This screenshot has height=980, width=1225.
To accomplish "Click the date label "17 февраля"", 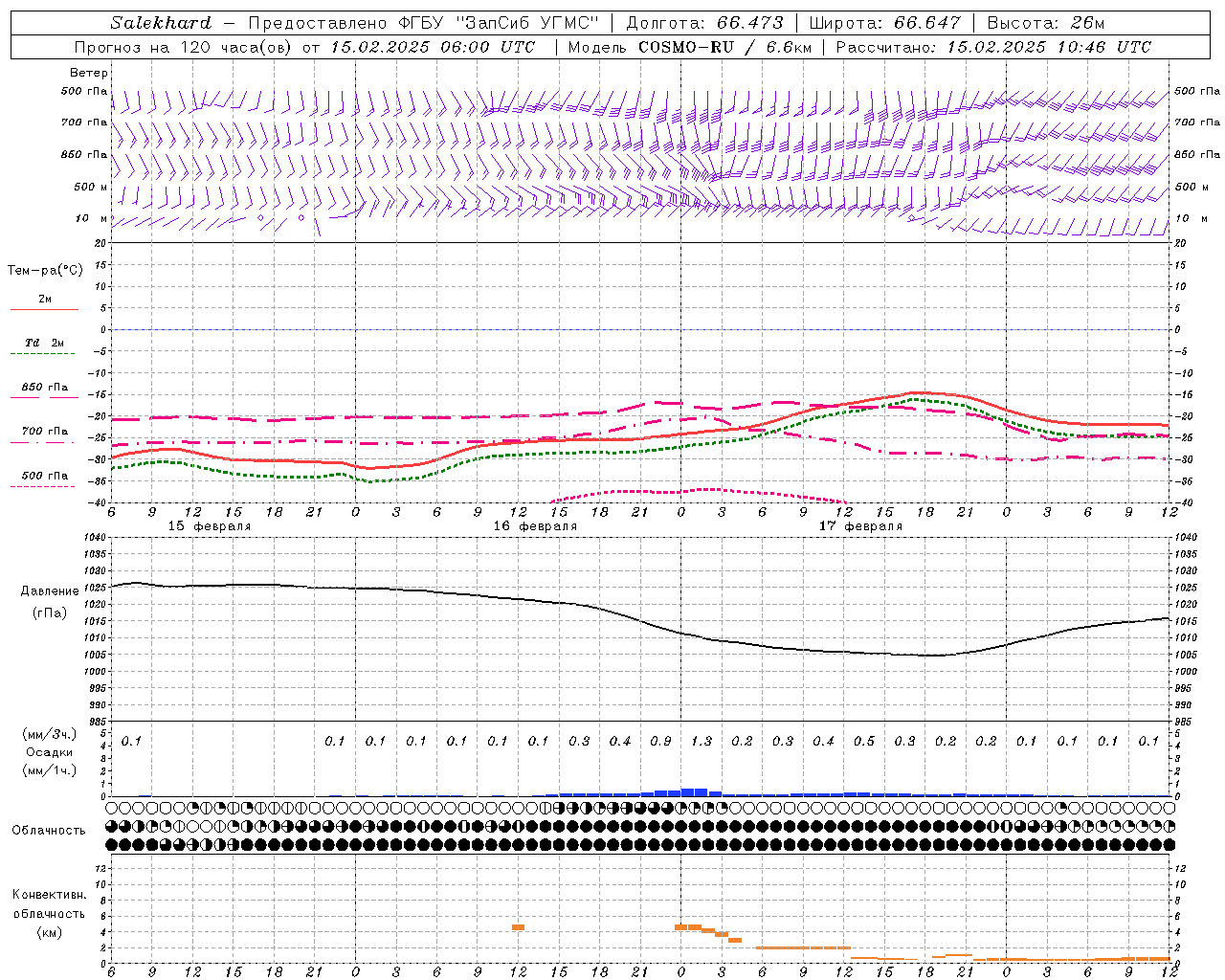I will pyautogui.click(x=860, y=526).
